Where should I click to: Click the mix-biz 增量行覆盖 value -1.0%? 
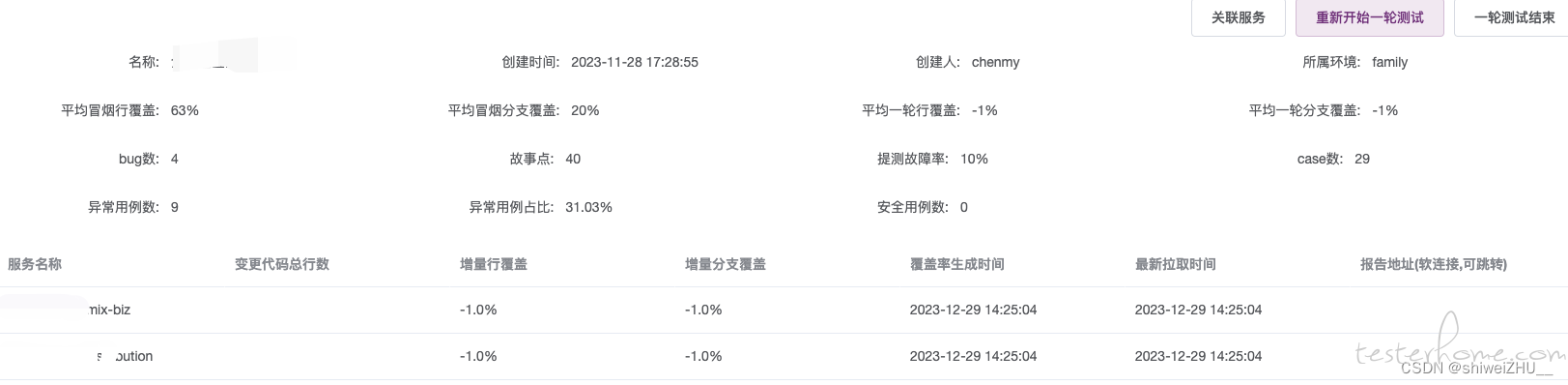pyautogui.click(x=478, y=310)
